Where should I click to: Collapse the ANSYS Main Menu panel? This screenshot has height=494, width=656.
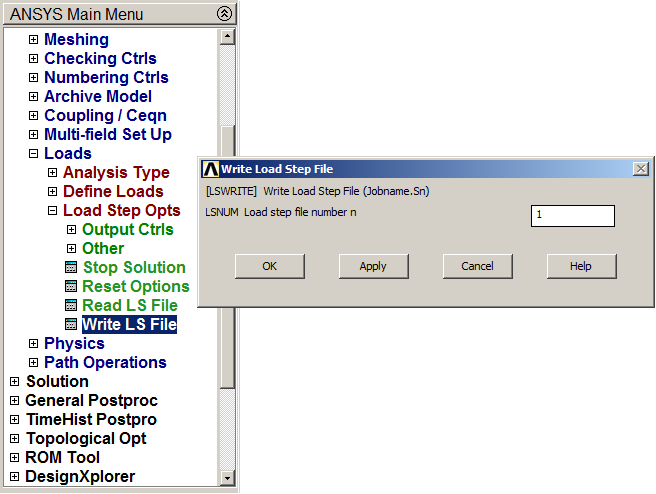(224, 14)
